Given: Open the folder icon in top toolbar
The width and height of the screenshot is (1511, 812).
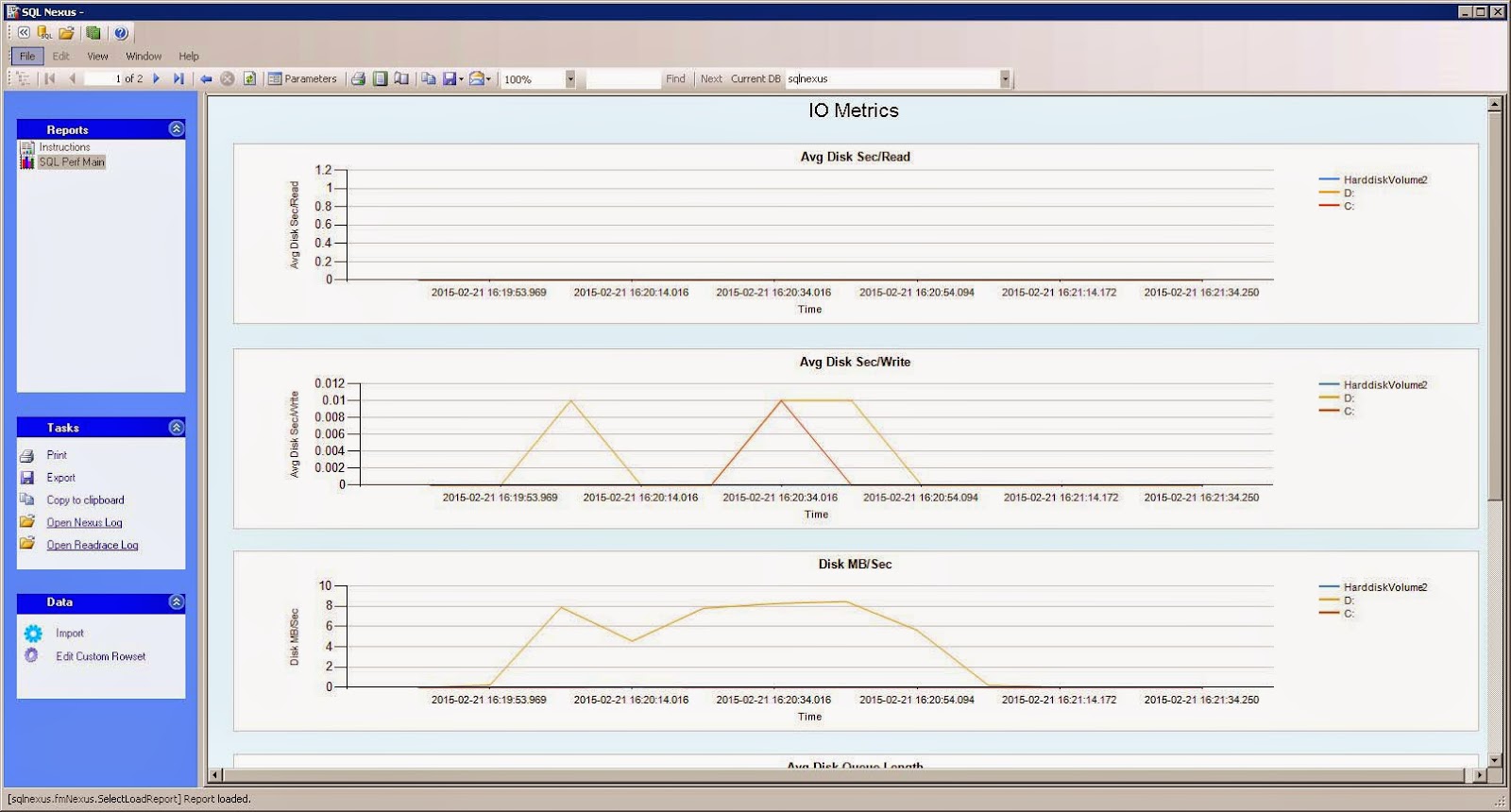Looking at the screenshot, I should click(66, 33).
